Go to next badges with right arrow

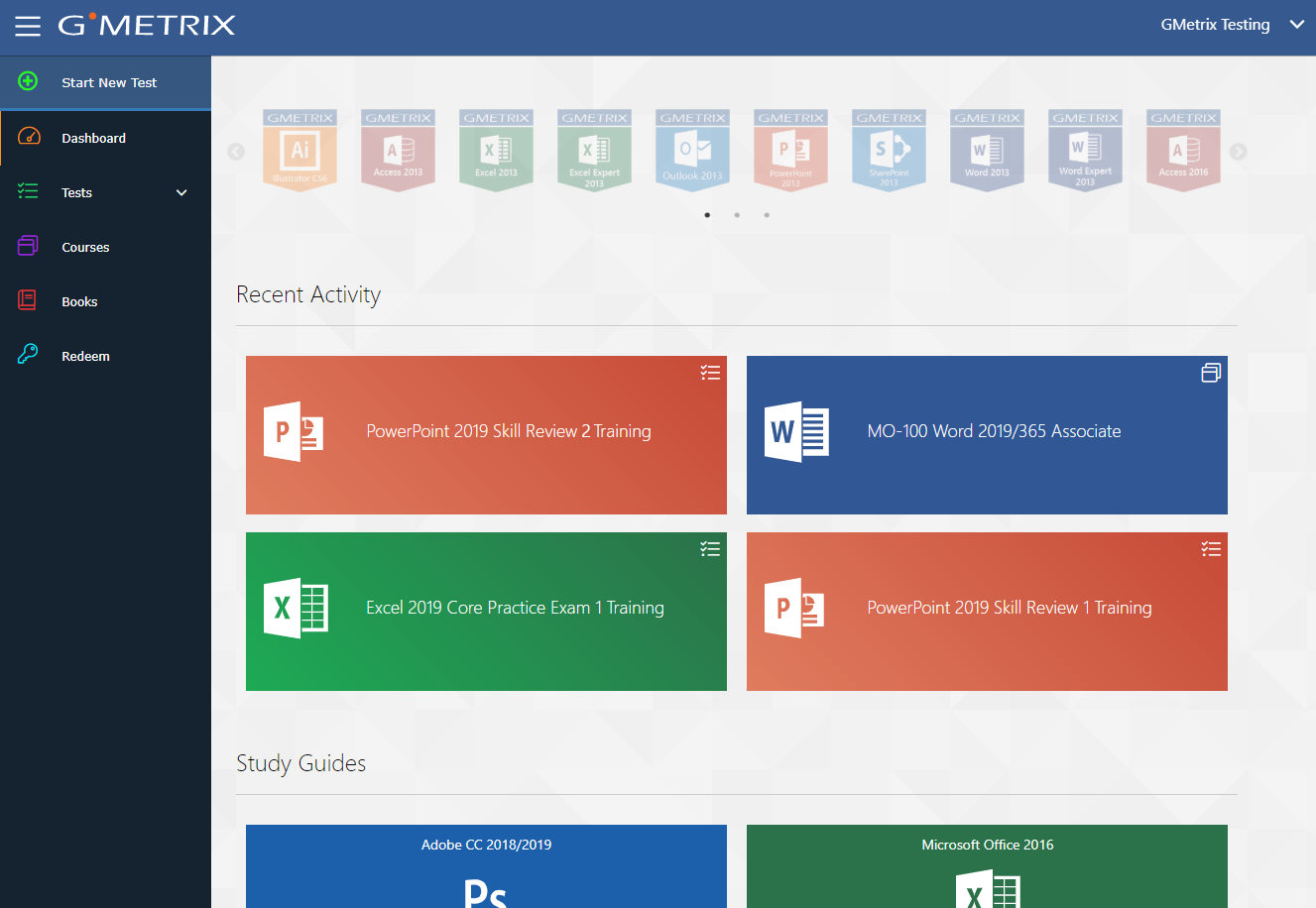click(x=1238, y=152)
